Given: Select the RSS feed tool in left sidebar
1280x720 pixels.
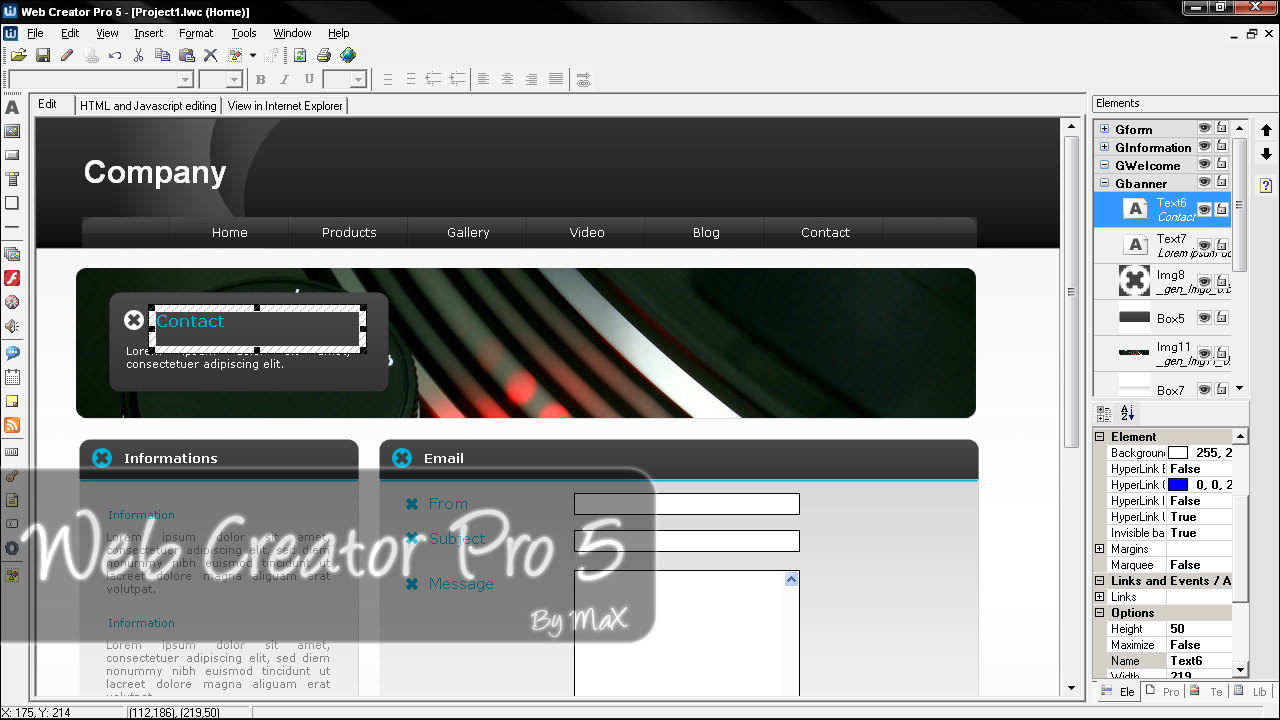Looking at the screenshot, I should (12, 425).
